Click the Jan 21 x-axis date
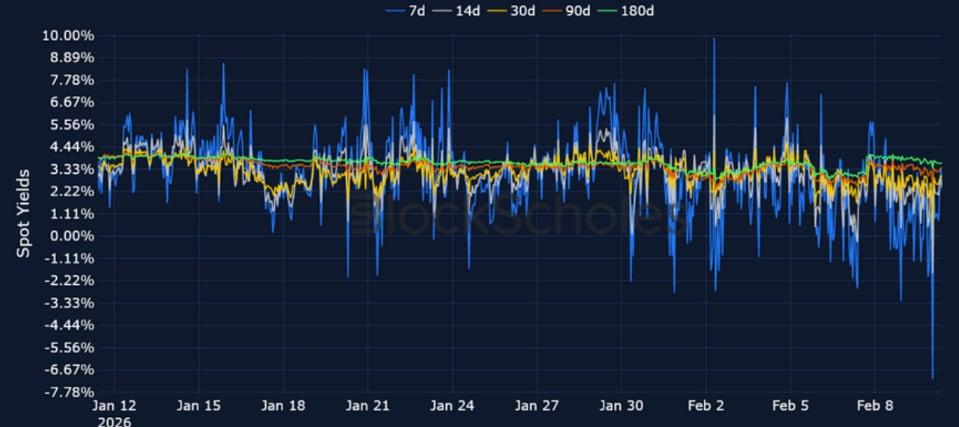Viewport: 959px width, 427px height. tap(367, 406)
